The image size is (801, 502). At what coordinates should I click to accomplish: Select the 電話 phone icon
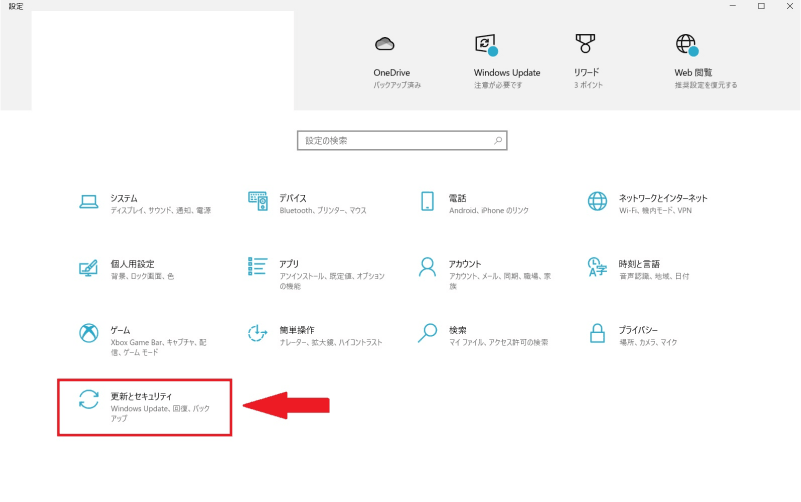[428, 201]
